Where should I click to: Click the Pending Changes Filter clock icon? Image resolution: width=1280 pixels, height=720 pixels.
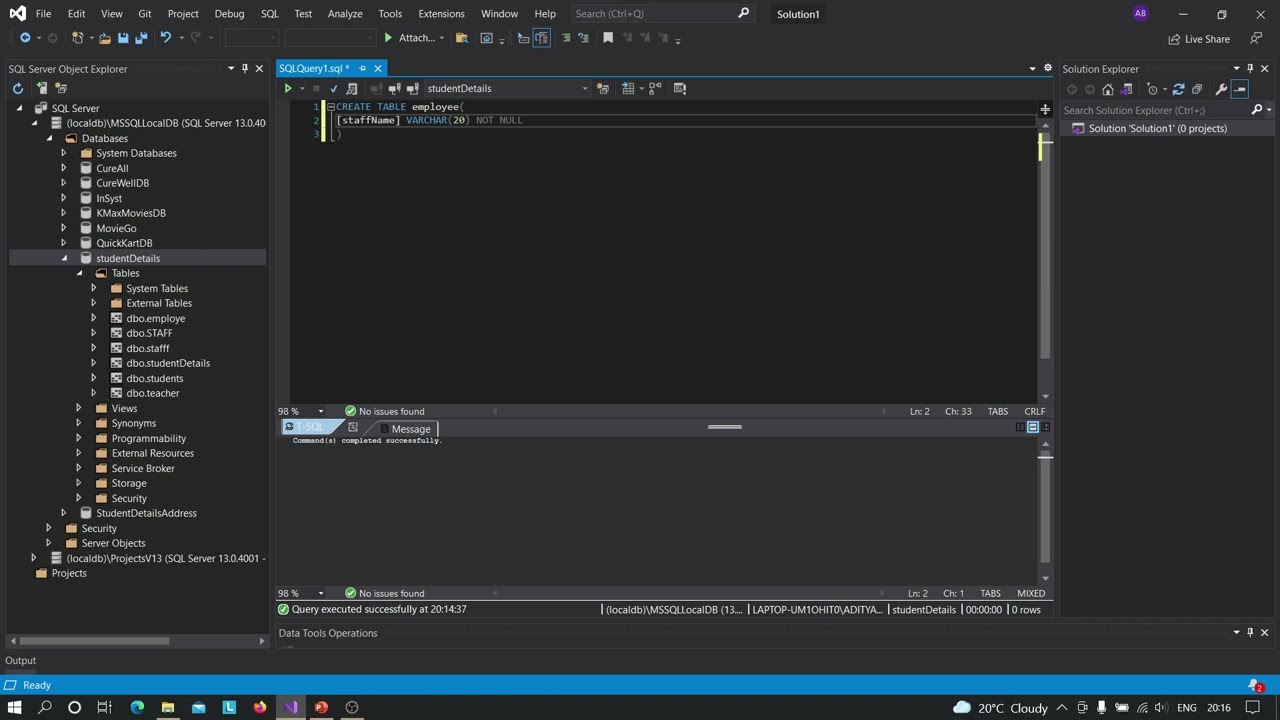coord(1152,89)
